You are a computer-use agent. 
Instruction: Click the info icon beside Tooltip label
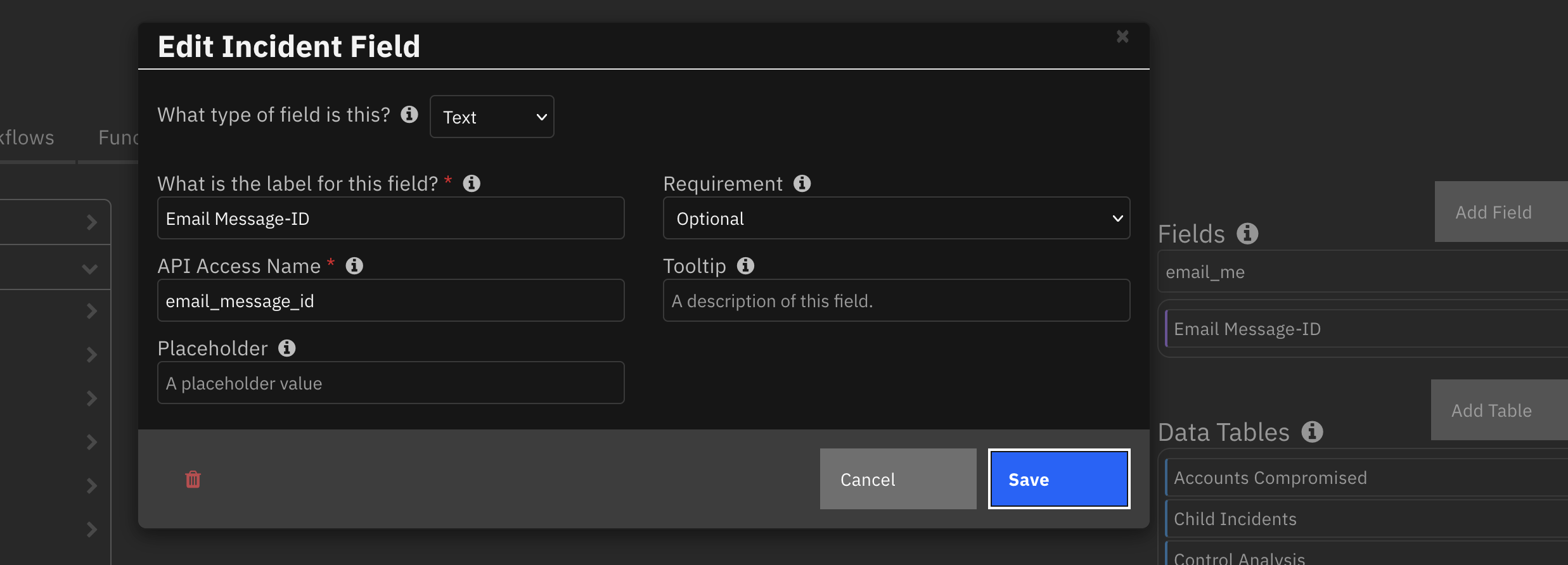point(745,265)
